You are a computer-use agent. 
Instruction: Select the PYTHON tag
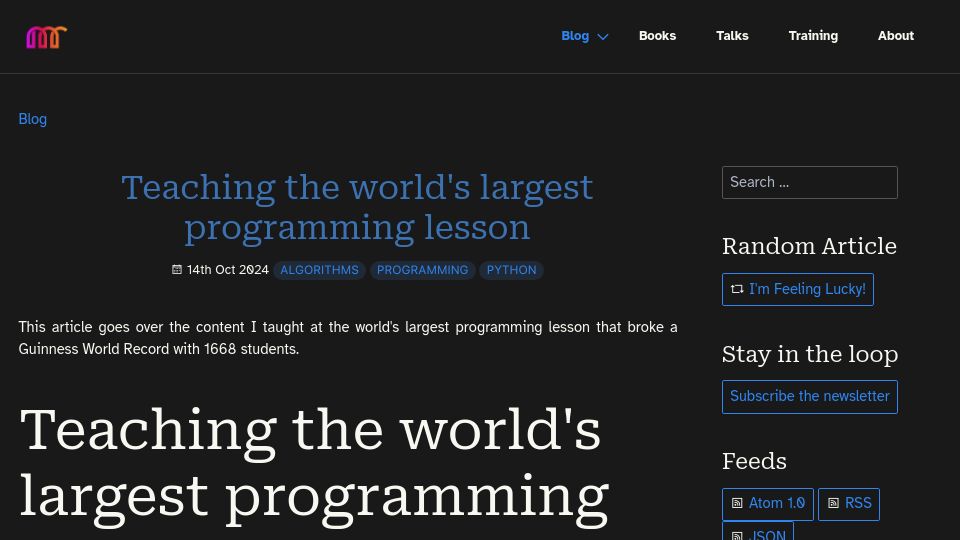511,270
